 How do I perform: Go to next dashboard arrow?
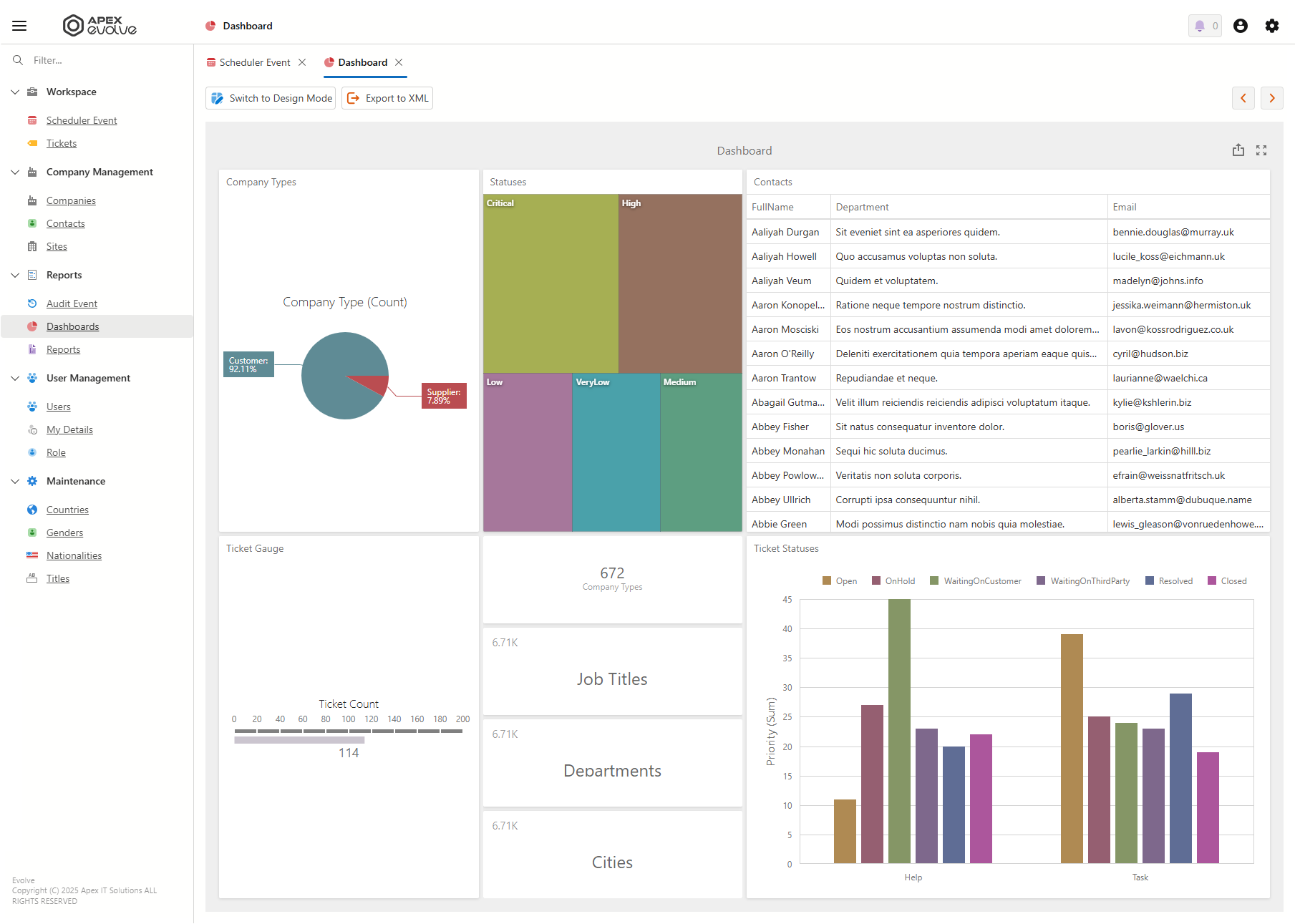click(x=1272, y=98)
